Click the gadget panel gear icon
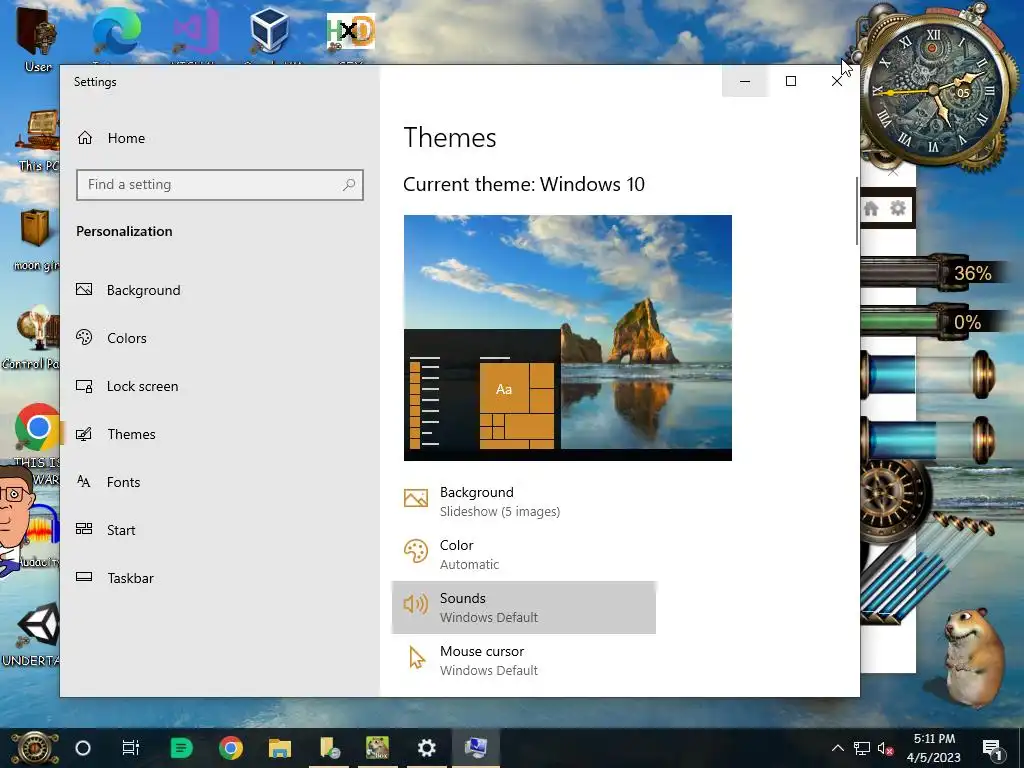The height and width of the screenshot is (768, 1024). (899, 208)
